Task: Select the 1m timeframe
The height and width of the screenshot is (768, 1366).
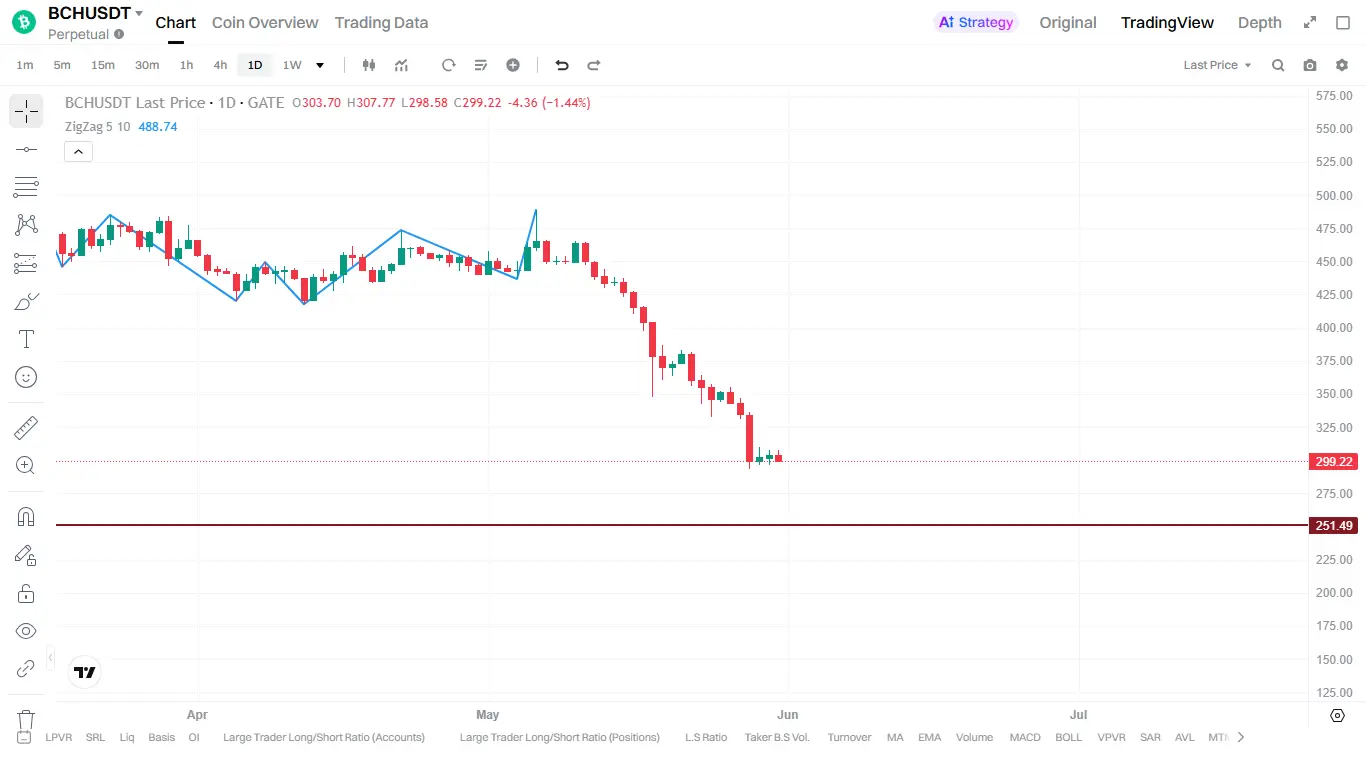Action: pos(25,65)
